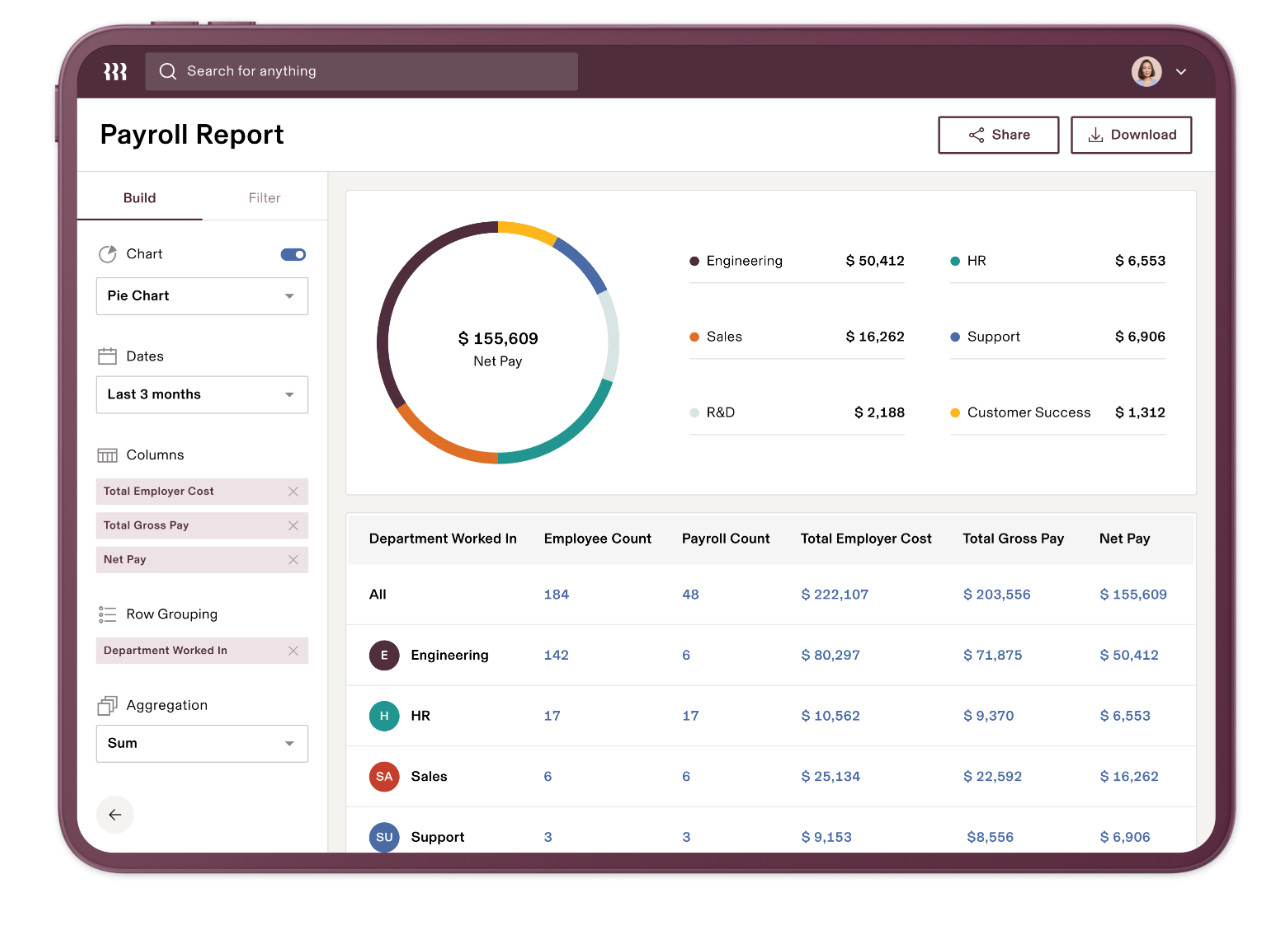Screen dimensions: 1272x930
Task: Click the Engineering department avatar icon
Action: (384, 655)
